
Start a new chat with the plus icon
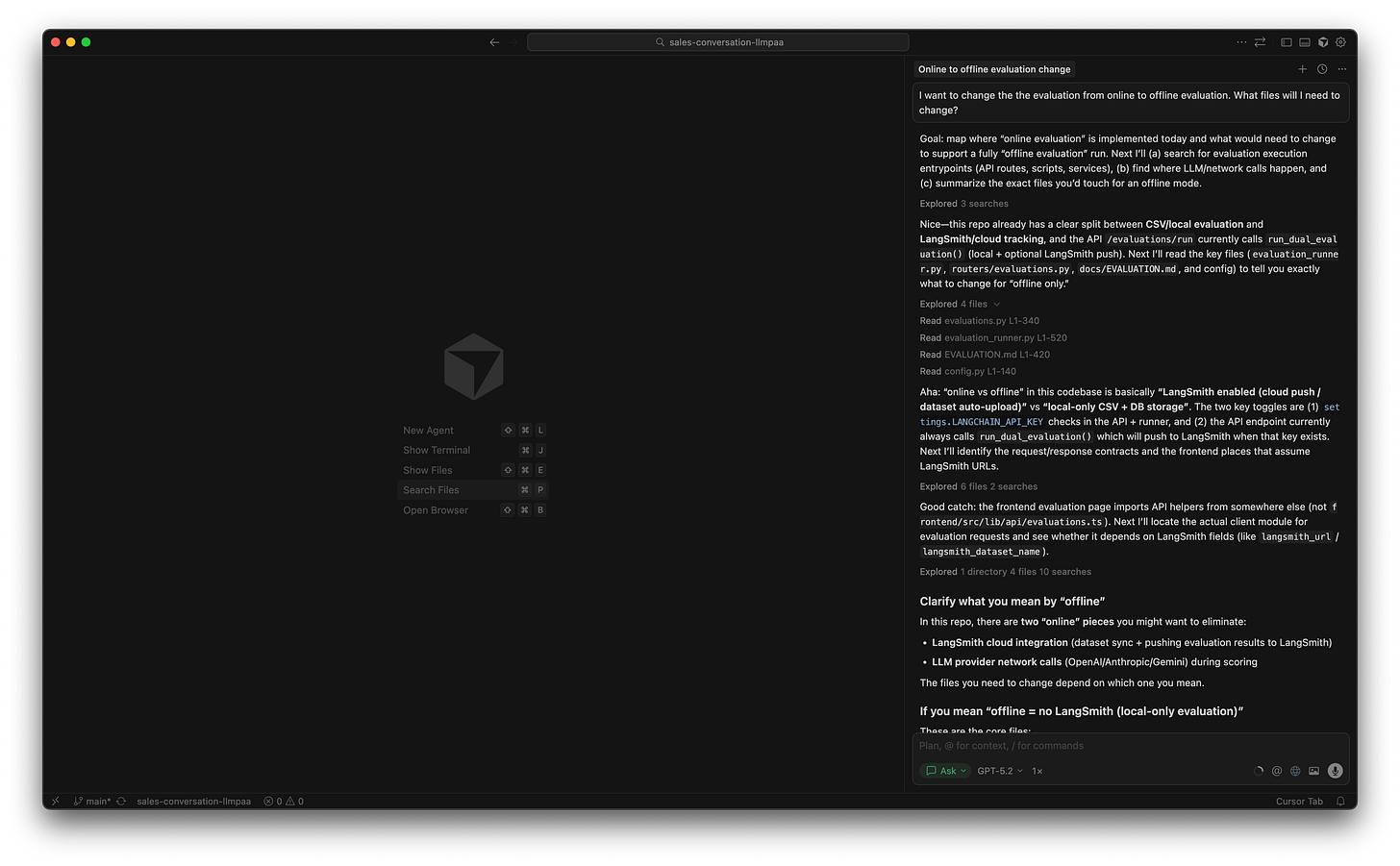tap(1303, 68)
